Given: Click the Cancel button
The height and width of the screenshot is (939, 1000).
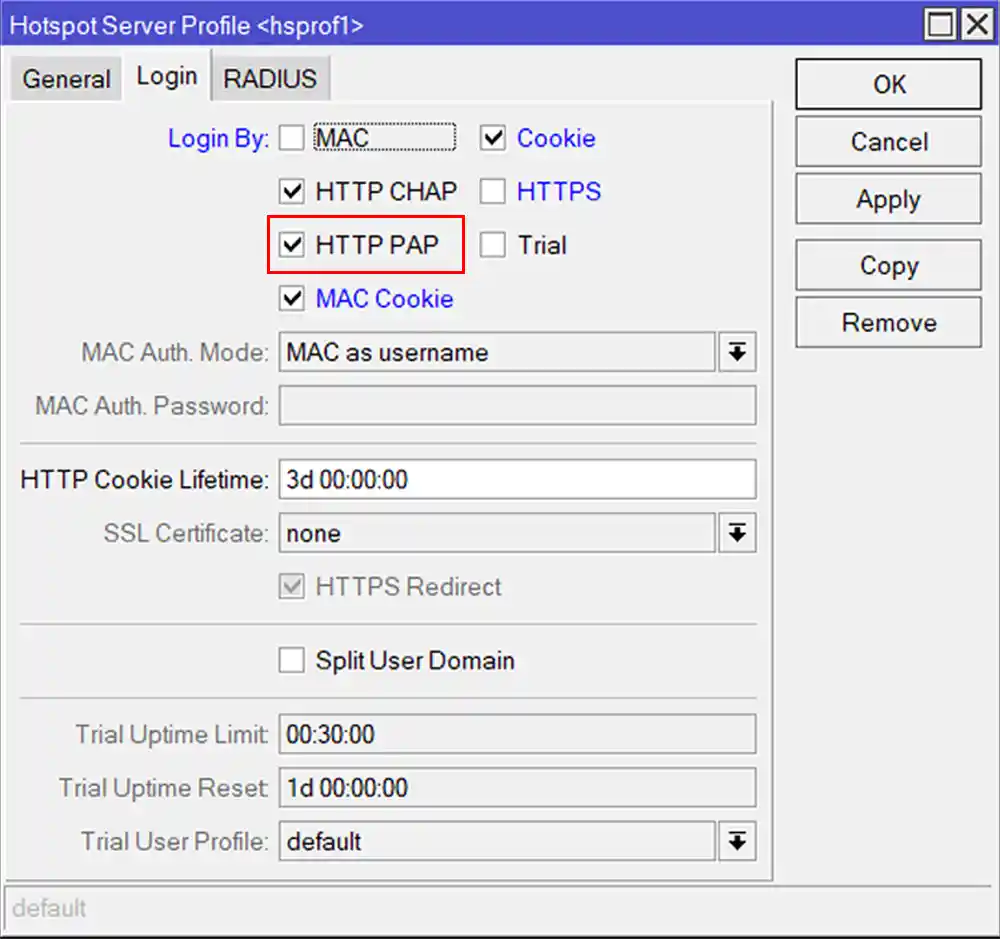Looking at the screenshot, I should click(x=888, y=142).
